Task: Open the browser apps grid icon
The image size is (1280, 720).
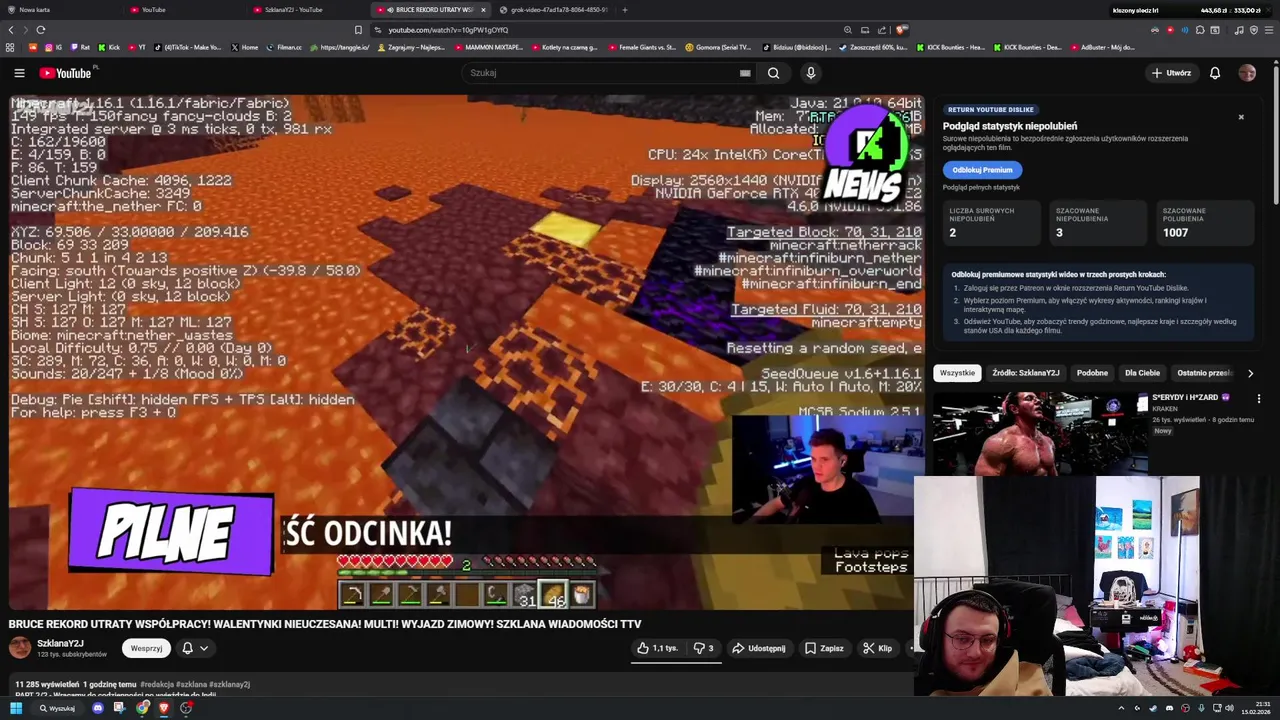Action: [10, 47]
